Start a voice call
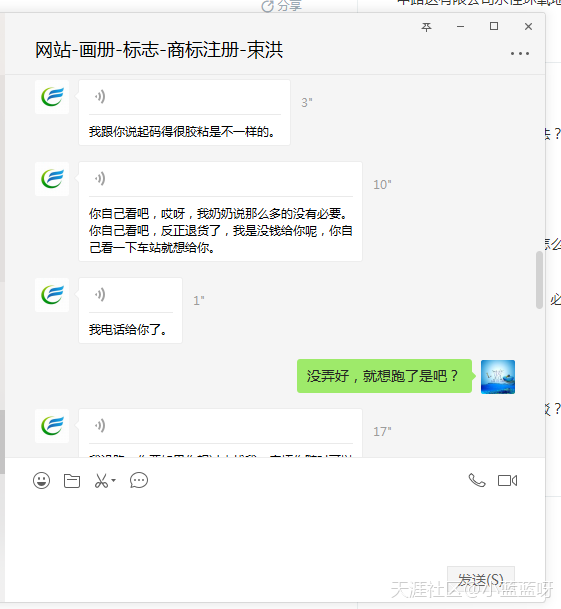Screen dimensions: 561x609 point(477,480)
